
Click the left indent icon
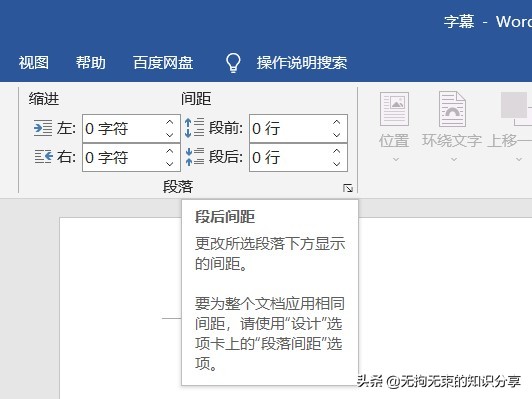[x=43, y=128]
